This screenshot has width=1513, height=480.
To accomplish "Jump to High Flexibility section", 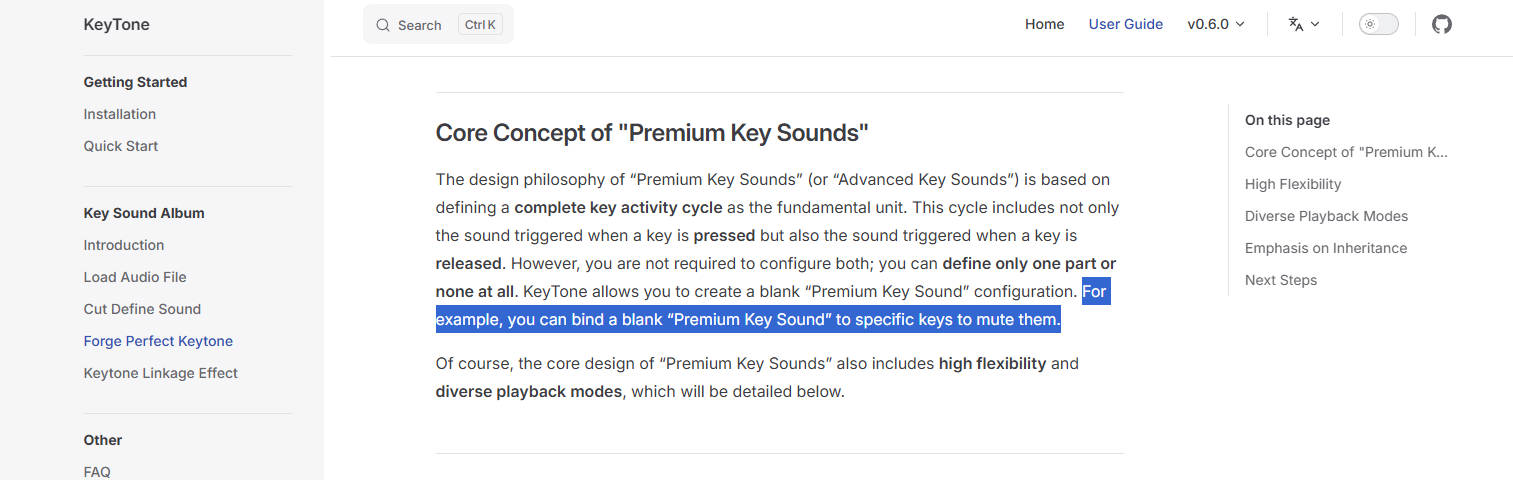I will click(x=1293, y=184).
